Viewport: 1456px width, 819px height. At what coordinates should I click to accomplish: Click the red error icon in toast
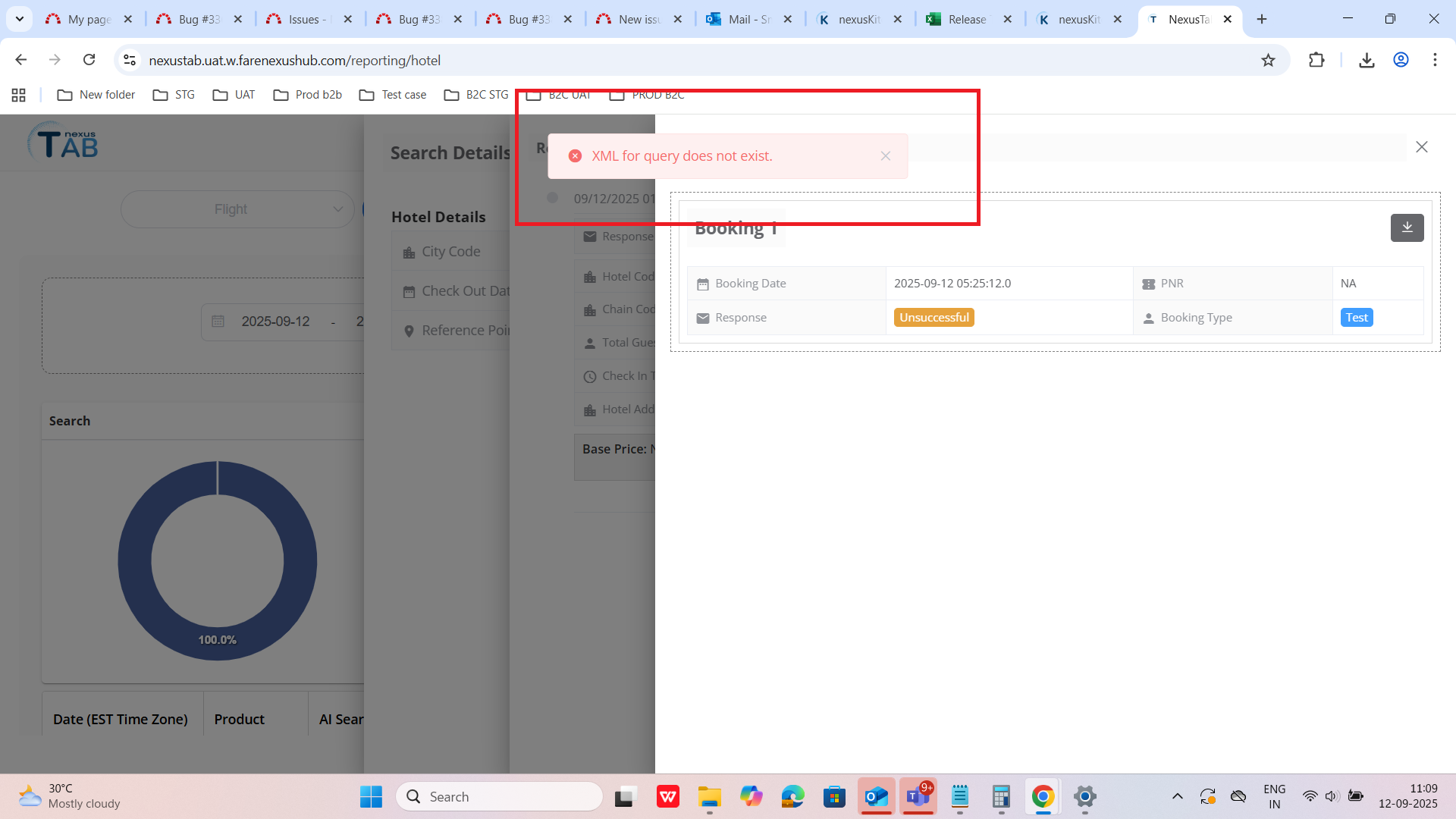coord(576,155)
